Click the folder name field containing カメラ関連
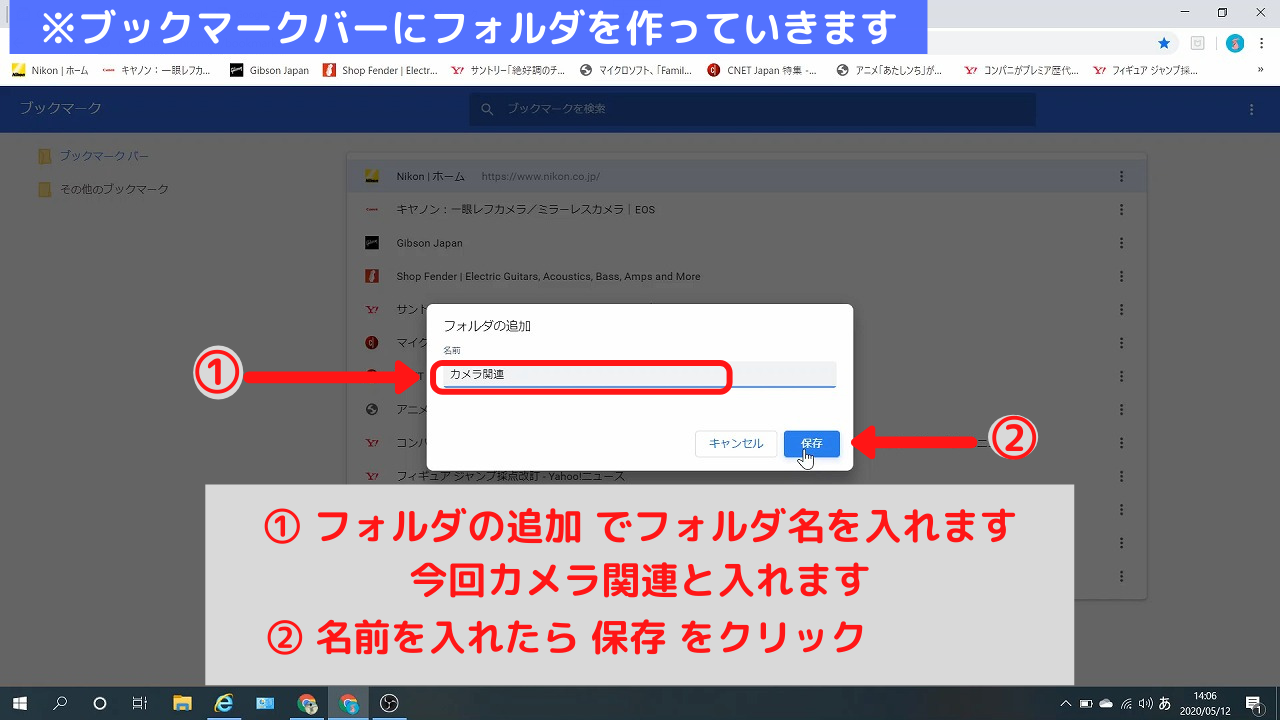Viewport: 1280px width, 720px height. tap(638, 375)
